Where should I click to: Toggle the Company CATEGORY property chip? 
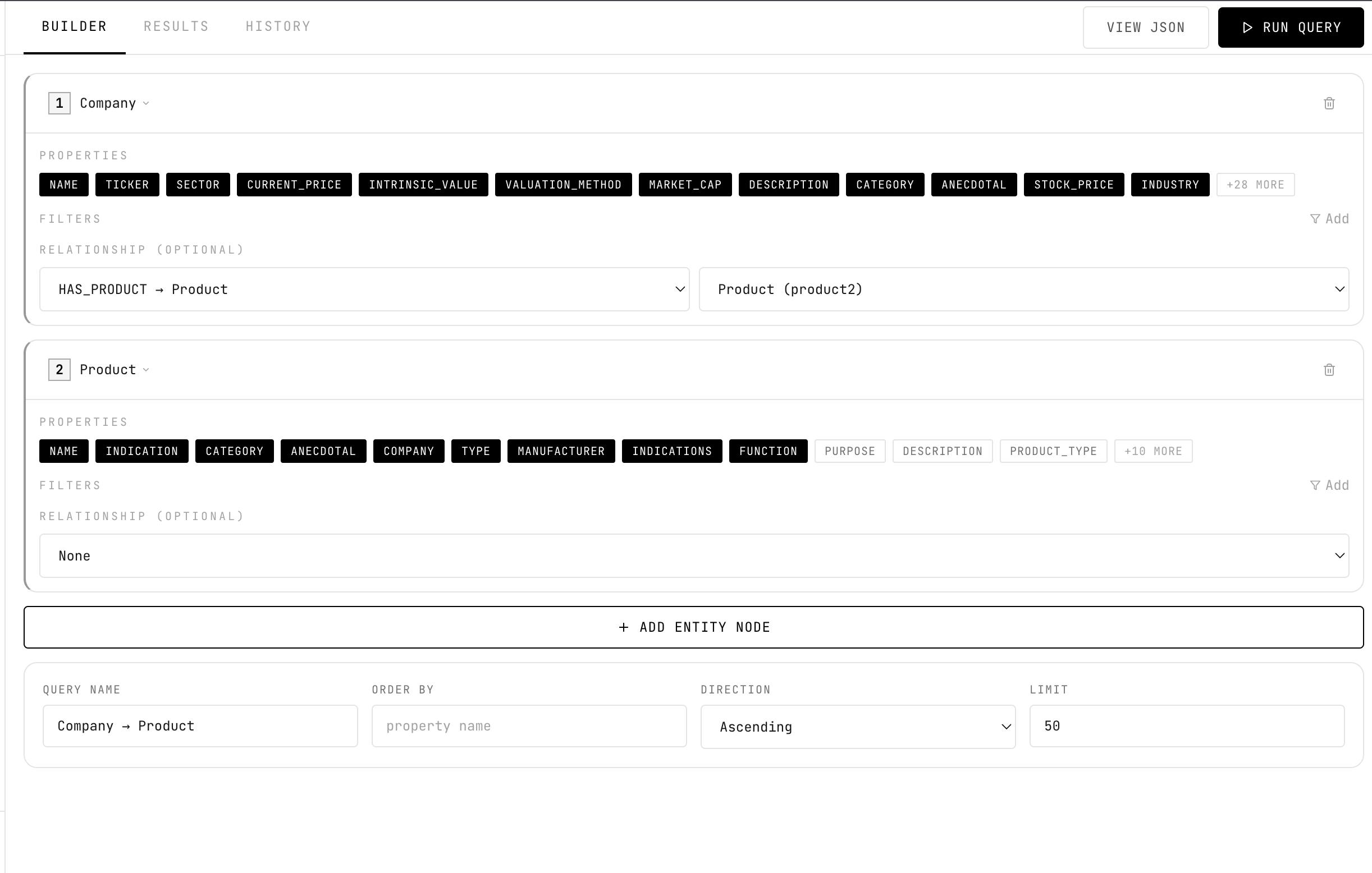click(x=885, y=185)
